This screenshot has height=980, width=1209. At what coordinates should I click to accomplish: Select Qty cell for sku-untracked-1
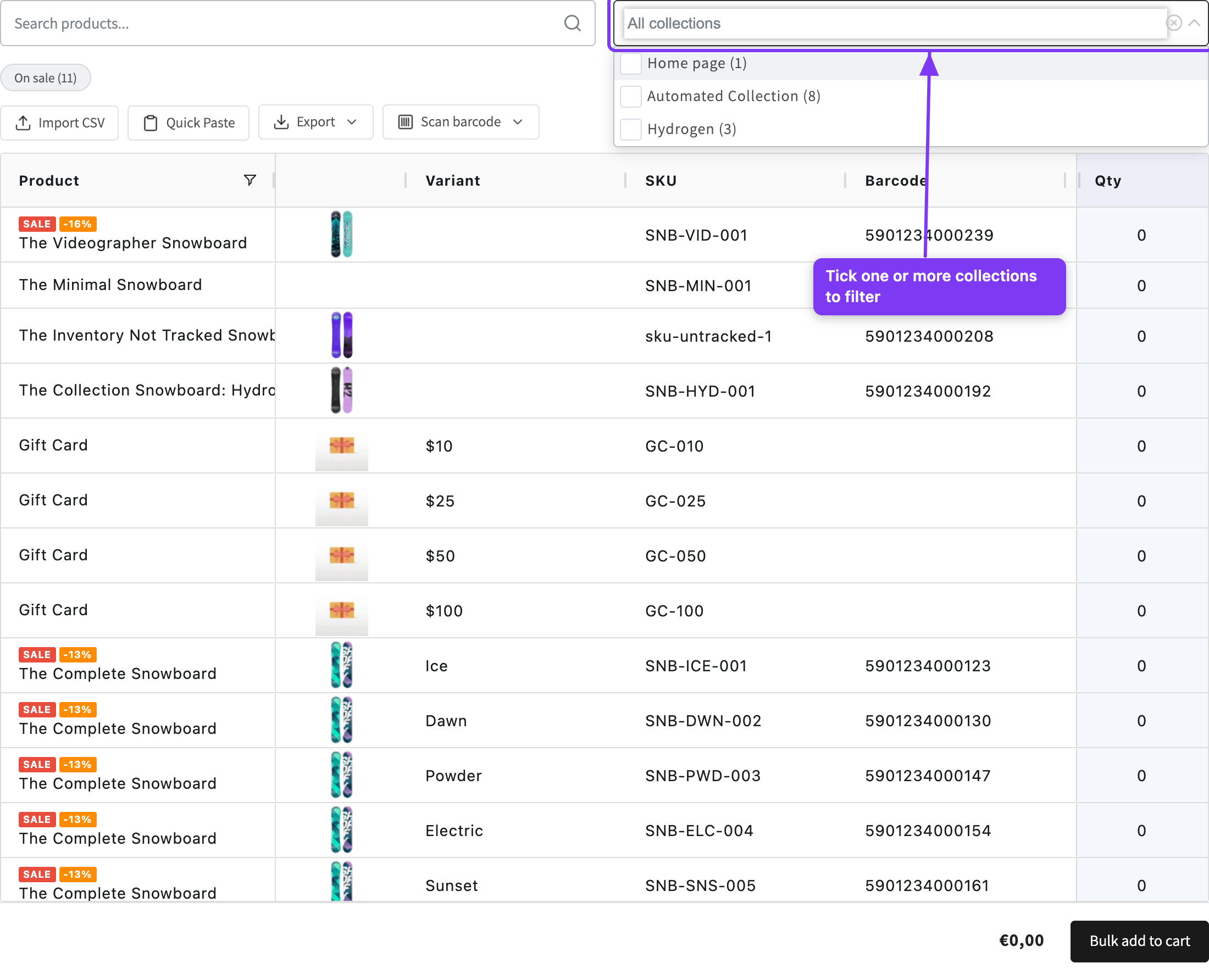point(1141,336)
